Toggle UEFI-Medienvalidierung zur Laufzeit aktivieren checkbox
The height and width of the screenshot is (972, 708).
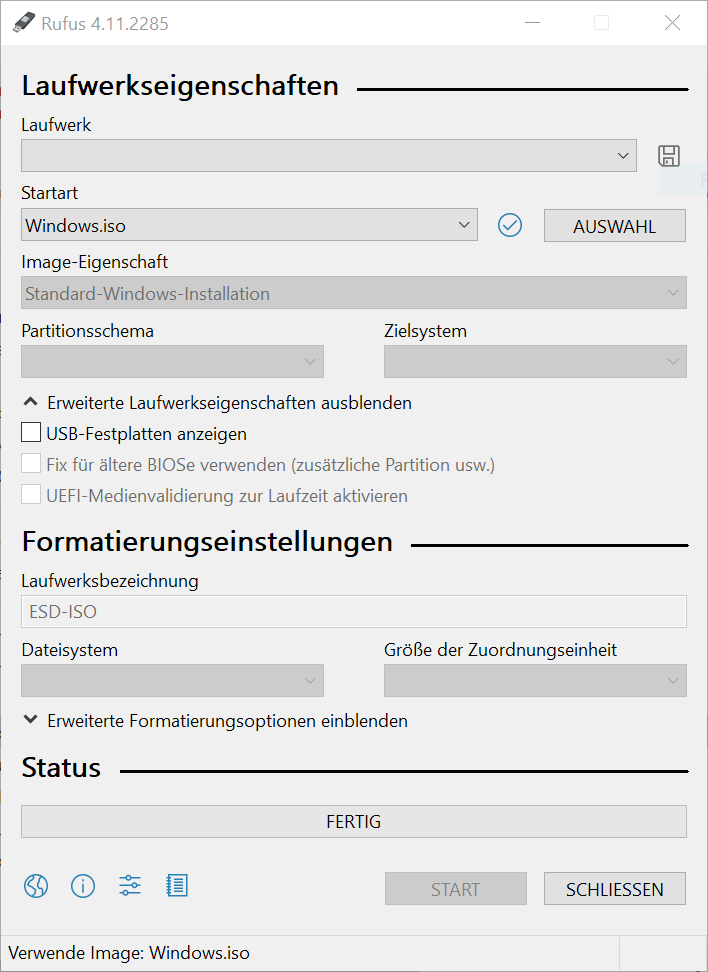31,494
